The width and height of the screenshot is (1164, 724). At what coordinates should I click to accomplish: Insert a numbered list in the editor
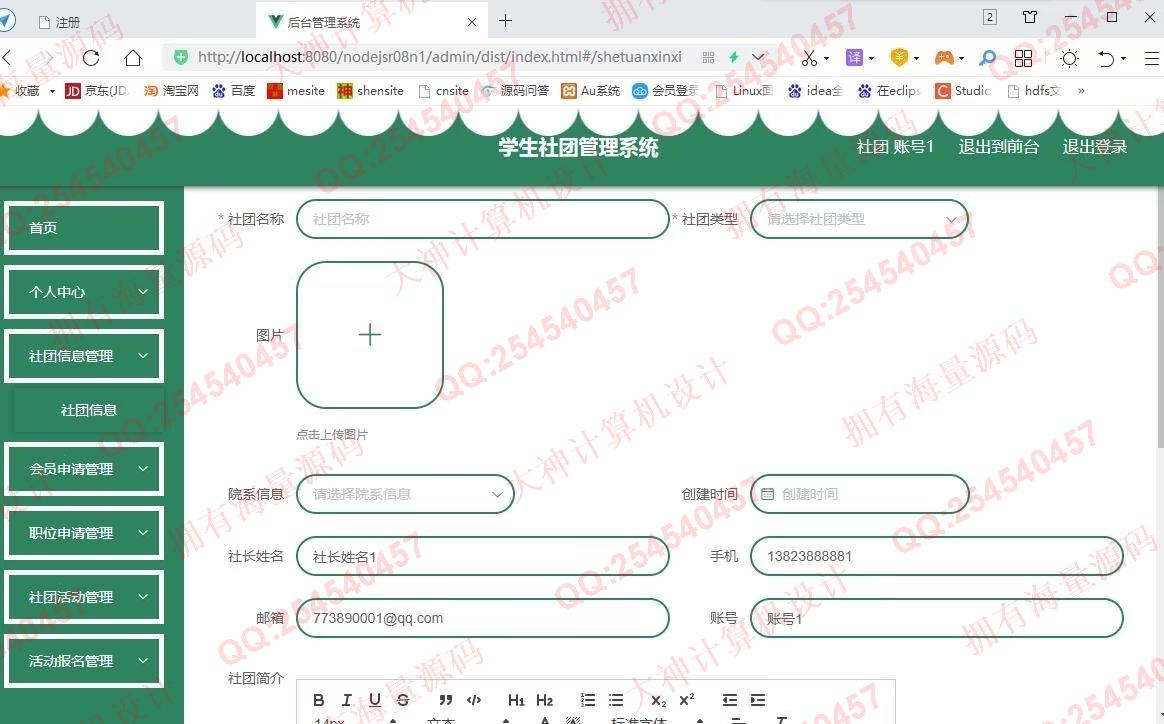click(x=588, y=699)
